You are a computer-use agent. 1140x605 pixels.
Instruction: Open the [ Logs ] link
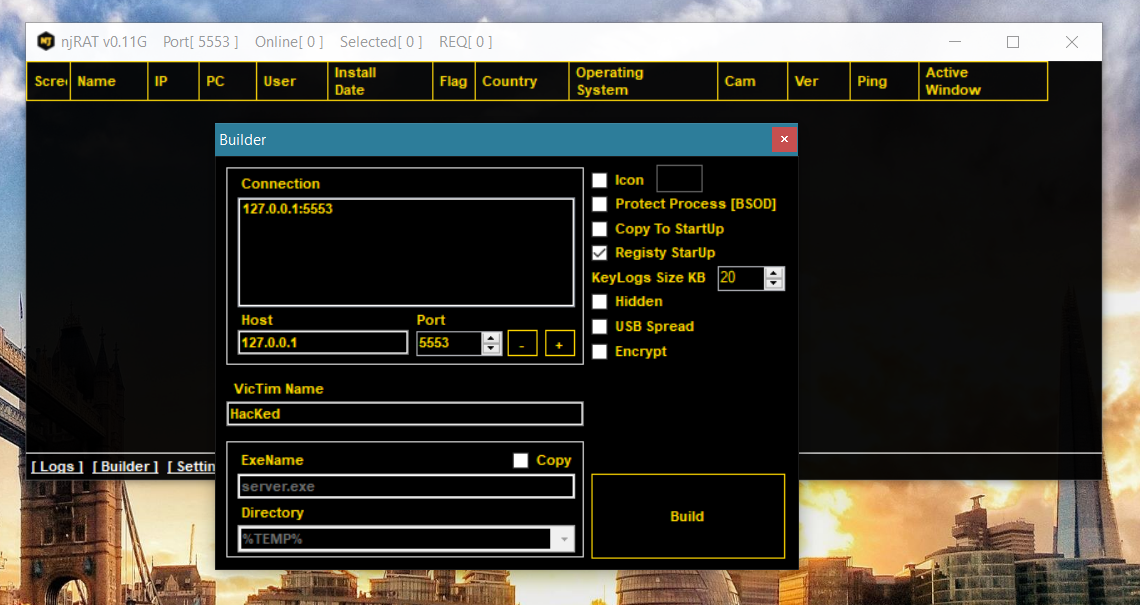point(57,466)
